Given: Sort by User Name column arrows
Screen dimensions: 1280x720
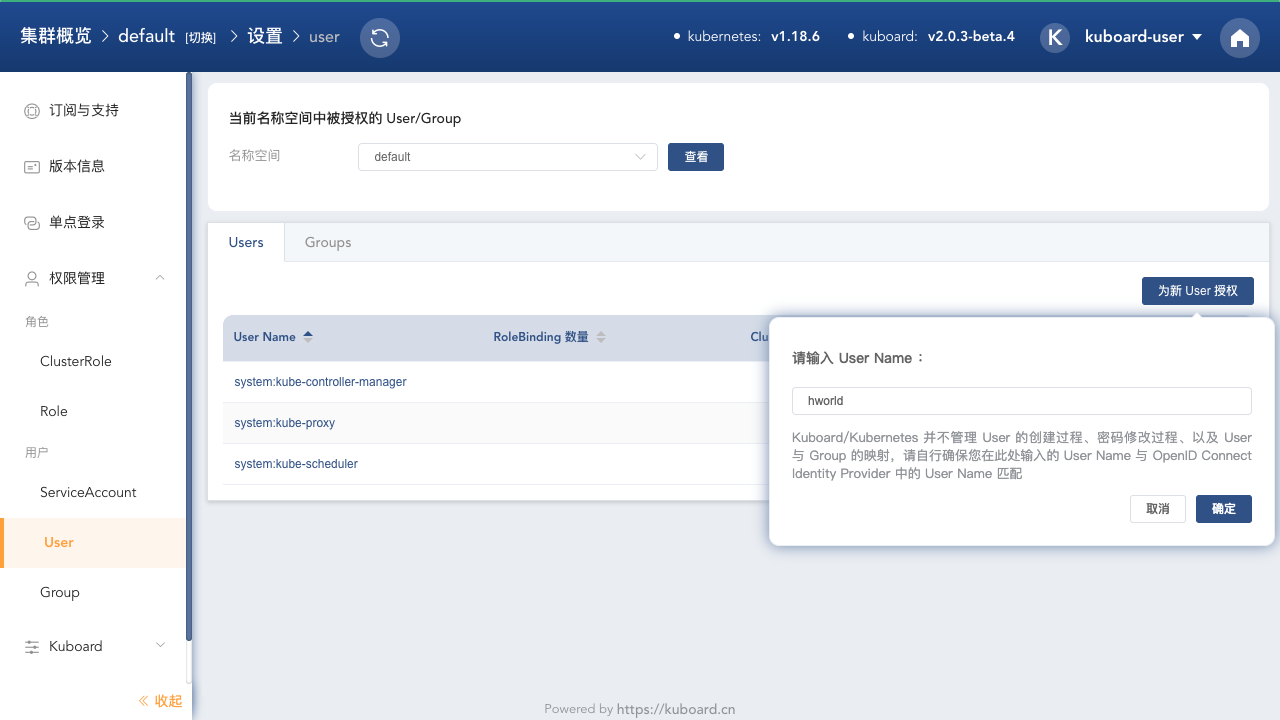Looking at the screenshot, I should [308, 337].
